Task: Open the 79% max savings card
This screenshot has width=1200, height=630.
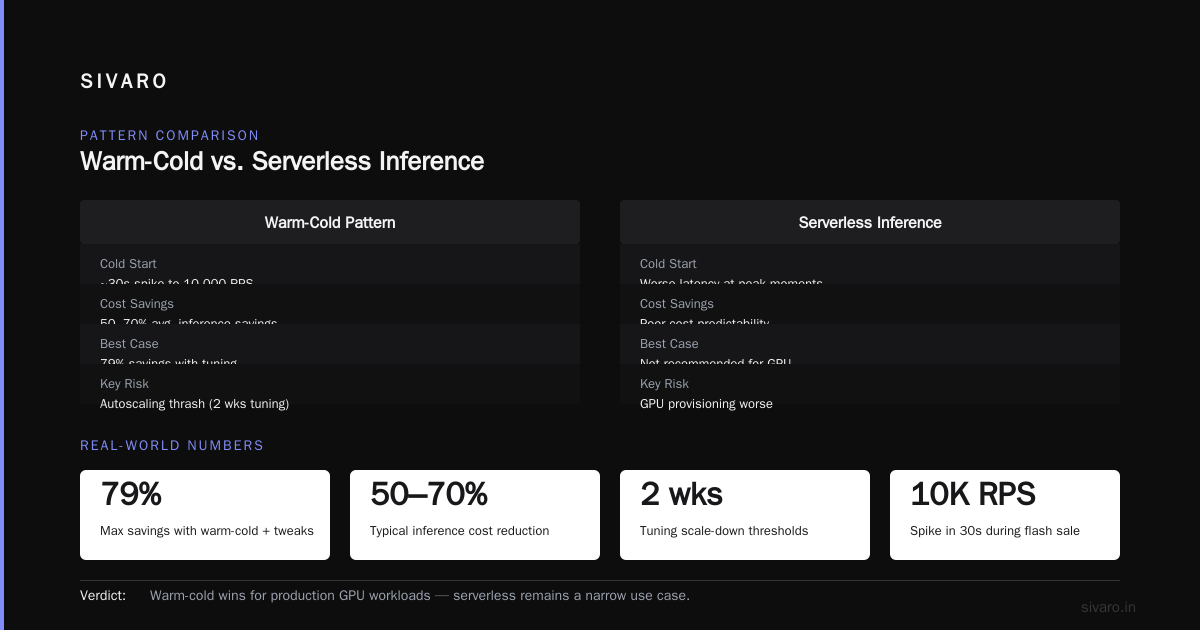Action: tap(205, 515)
